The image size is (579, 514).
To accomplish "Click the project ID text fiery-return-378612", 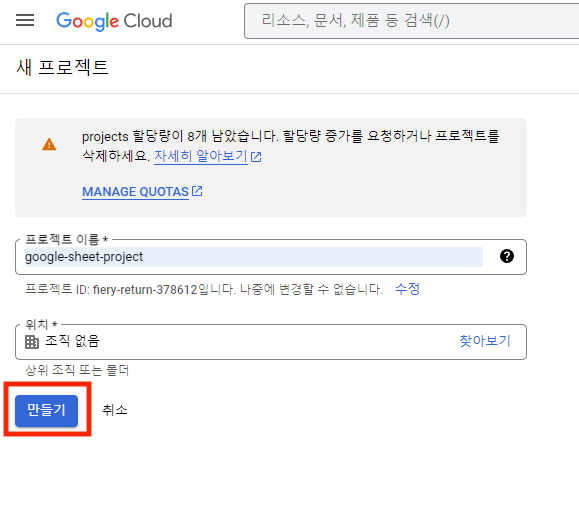I will click(145, 289).
